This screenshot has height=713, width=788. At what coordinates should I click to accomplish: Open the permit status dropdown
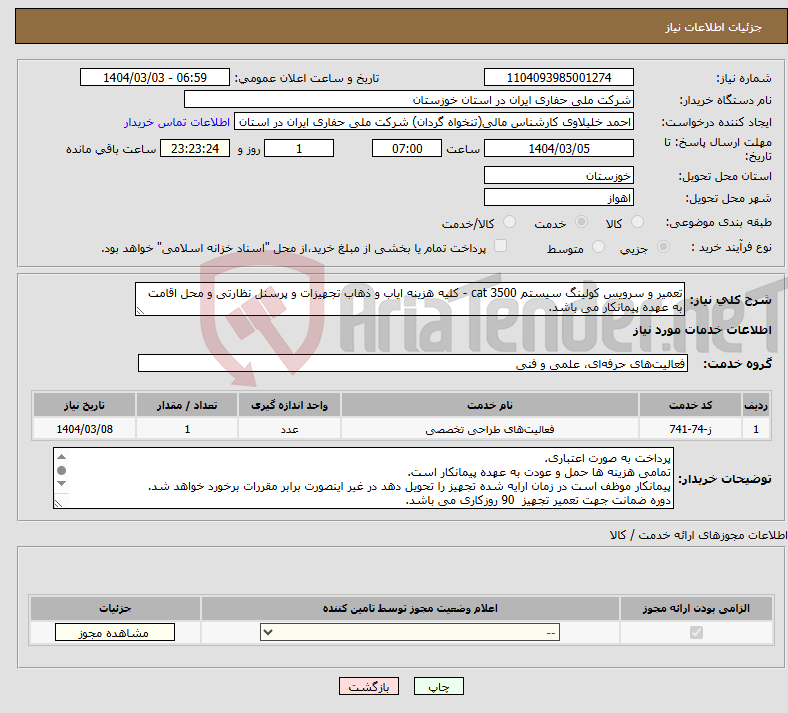coord(410,632)
